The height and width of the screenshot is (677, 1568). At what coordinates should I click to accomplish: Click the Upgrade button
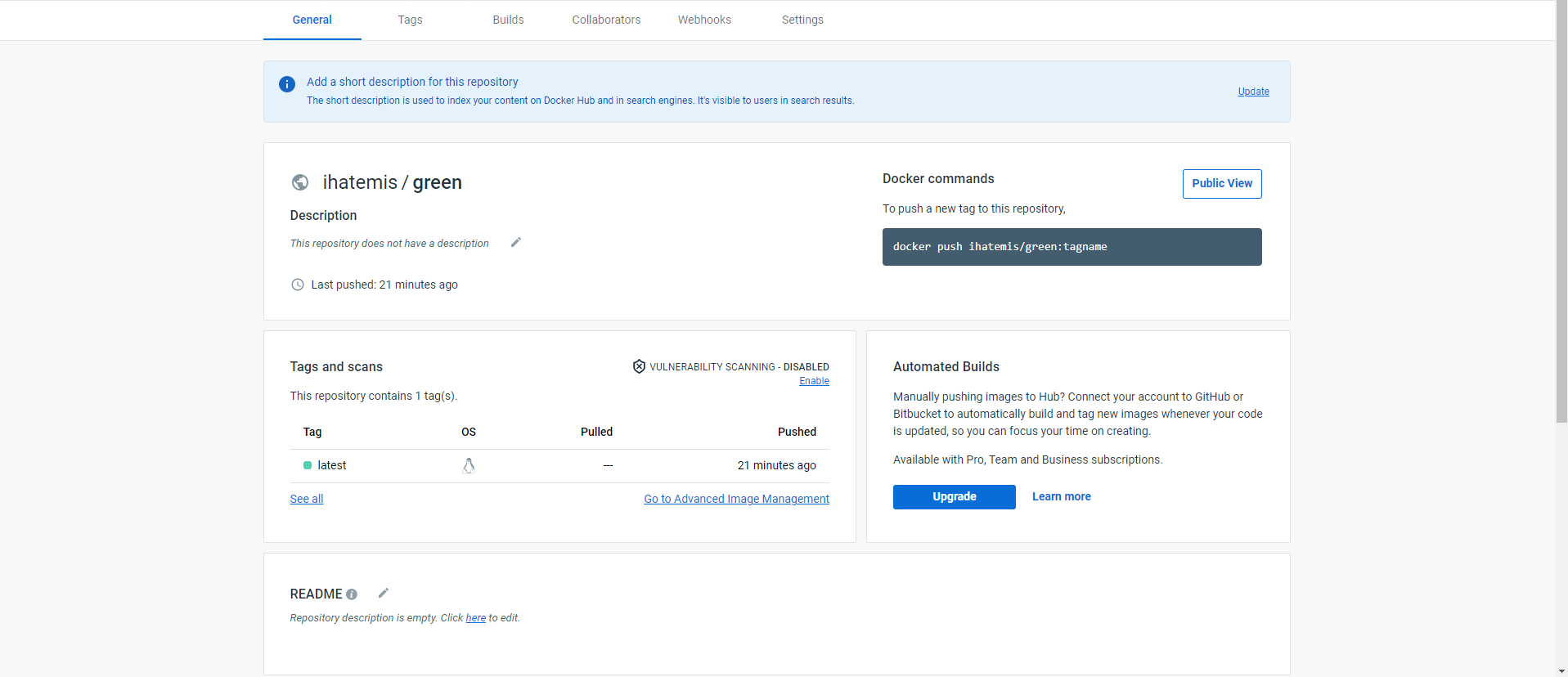(955, 497)
